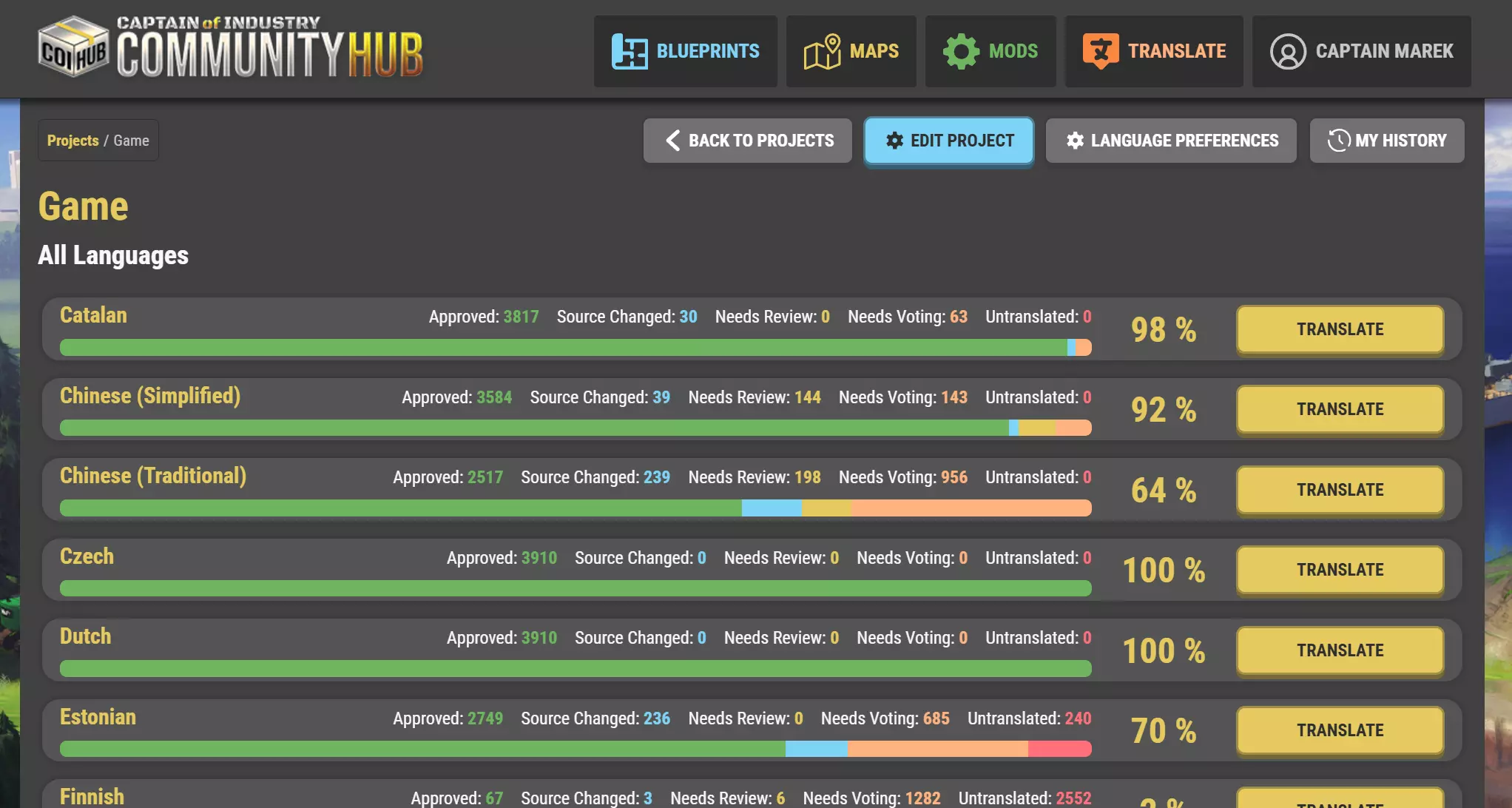This screenshot has width=1512, height=808.
Task: Click the gear icon in Language Preferences
Action: pyautogui.click(x=1075, y=141)
